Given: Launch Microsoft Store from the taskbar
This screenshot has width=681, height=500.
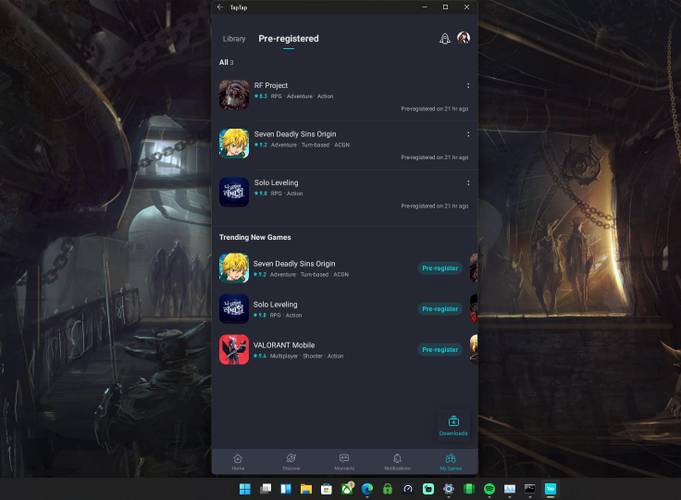Looking at the screenshot, I should pyautogui.click(x=327, y=489).
